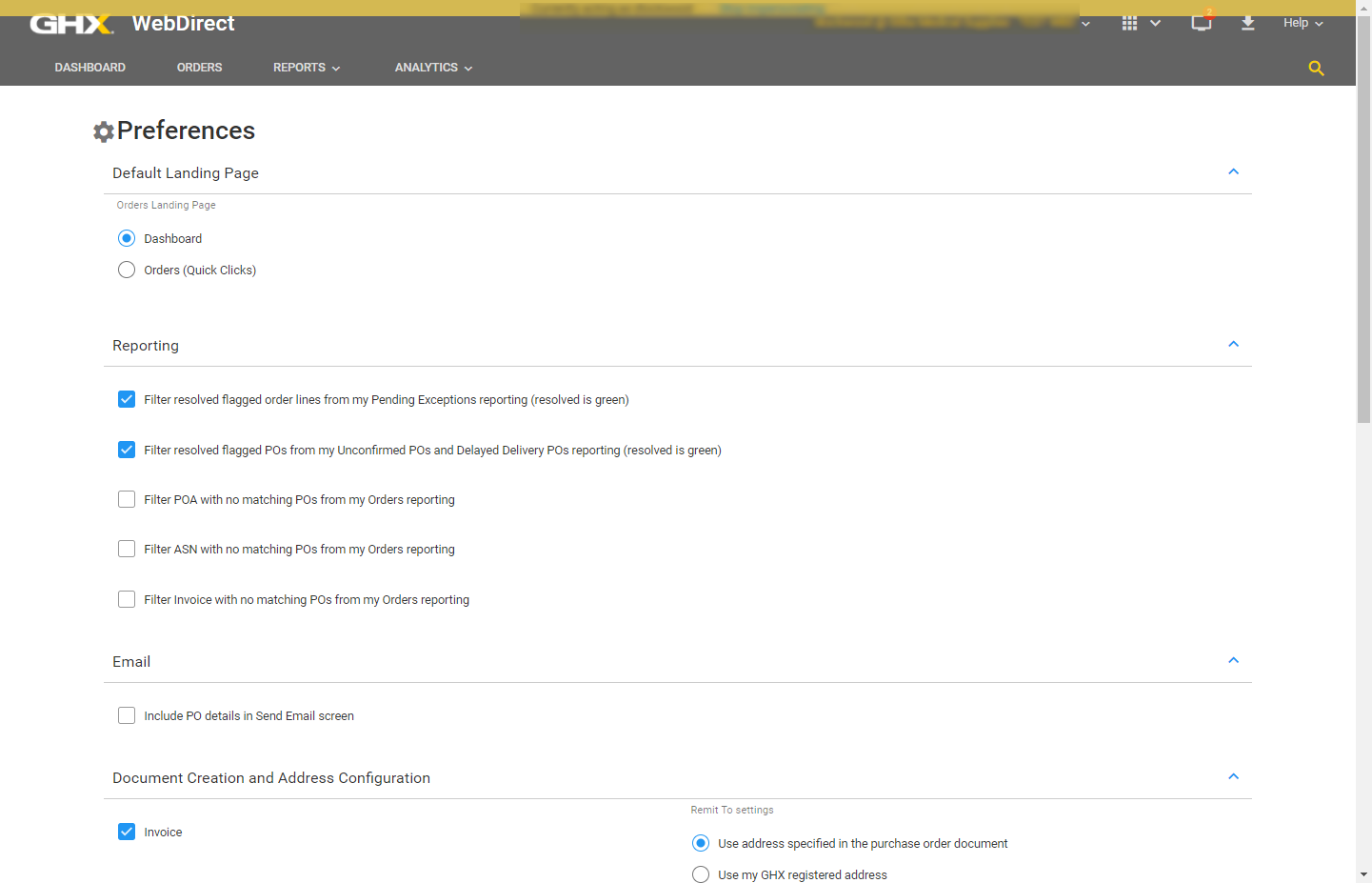Screen dimensions: 1372x883
Task: Enable Filter POA with no matching POs
Action: point(127,499)
